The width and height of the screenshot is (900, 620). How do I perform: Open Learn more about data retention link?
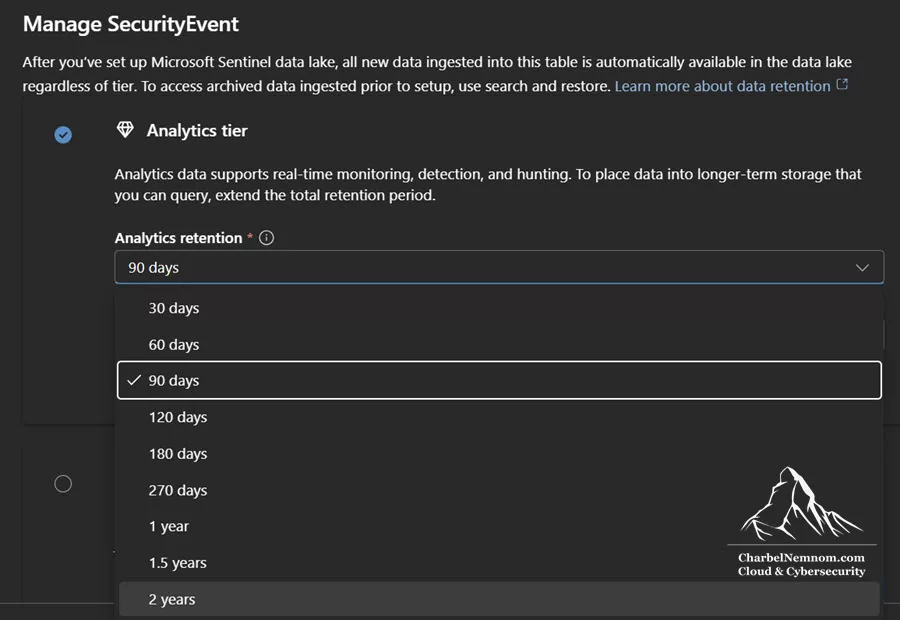pyautogui.click(x=723, y=86)
